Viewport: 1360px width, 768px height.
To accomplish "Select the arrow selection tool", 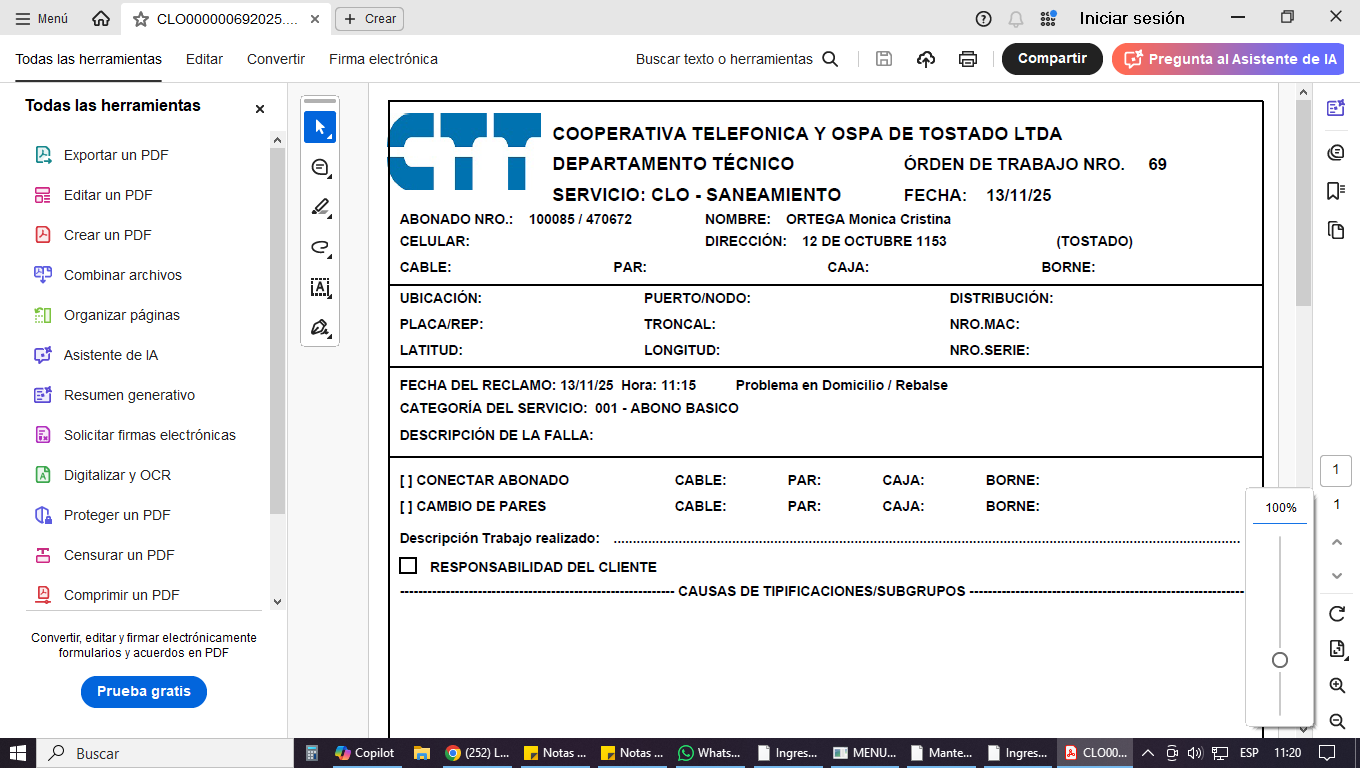I will 320,128.
